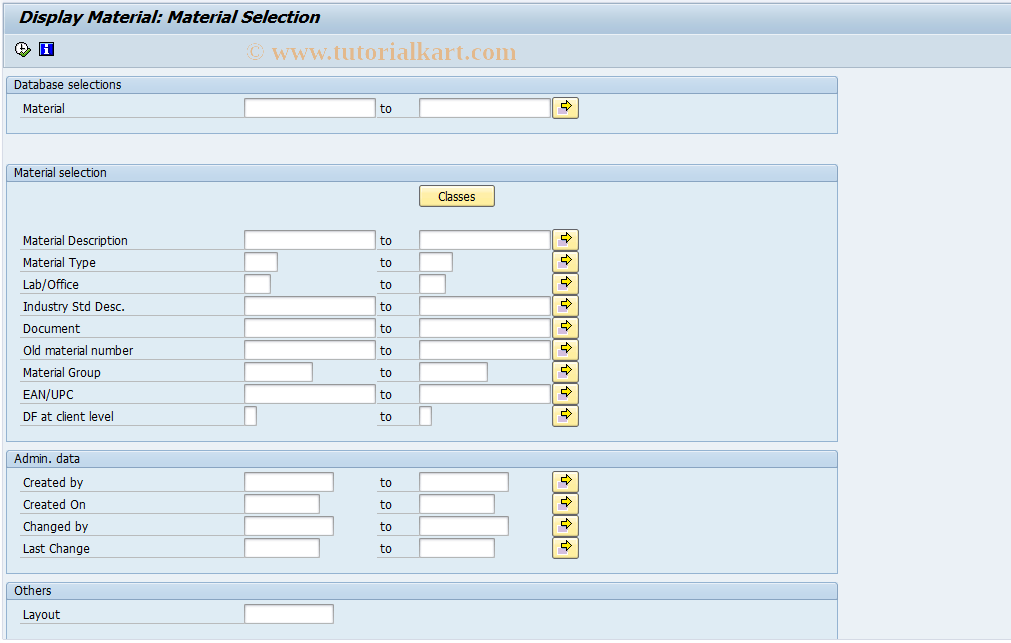Open multiple selection for Material Type

565,261
